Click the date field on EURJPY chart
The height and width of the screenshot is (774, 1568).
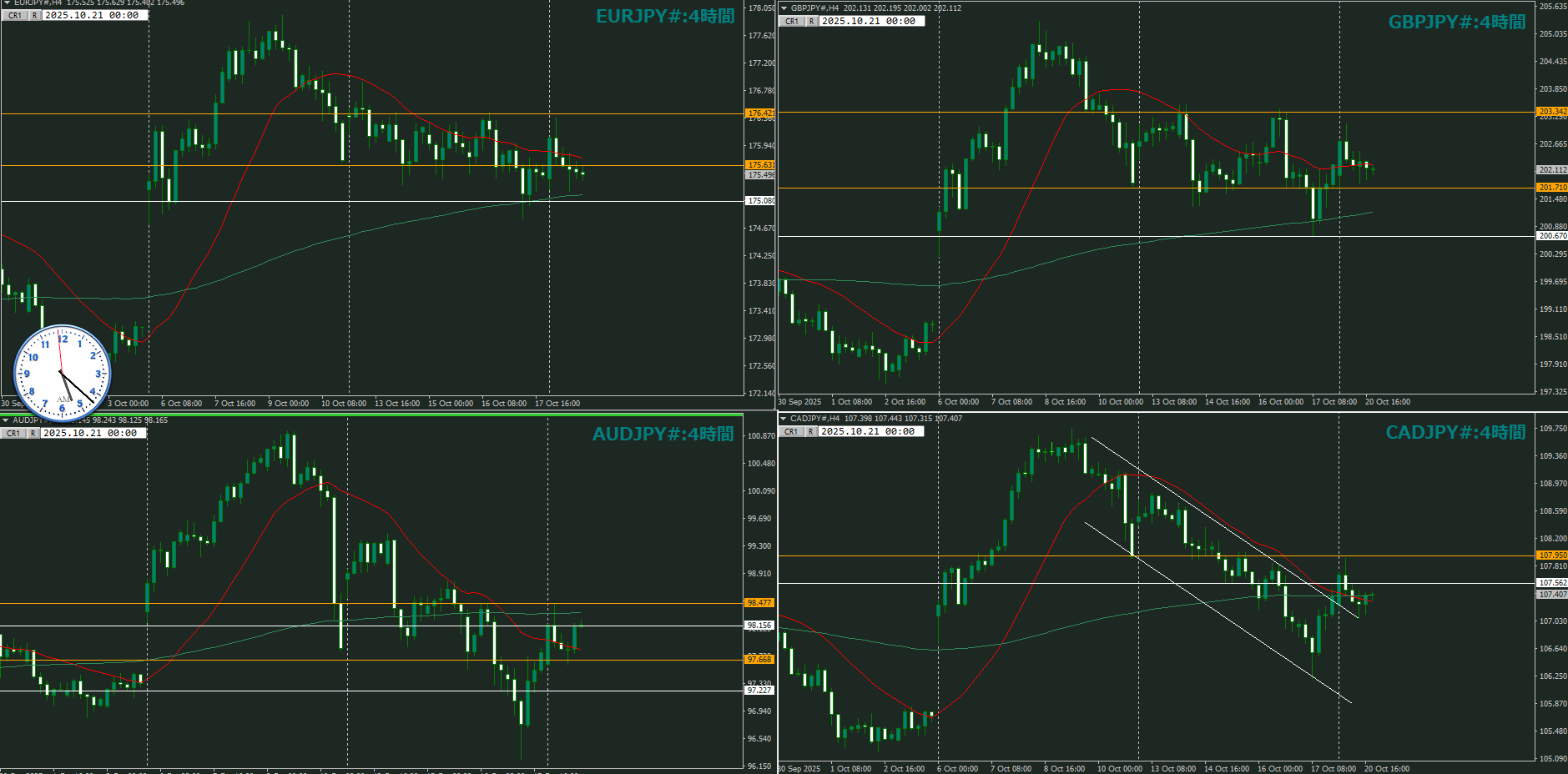tap(93, 16)
